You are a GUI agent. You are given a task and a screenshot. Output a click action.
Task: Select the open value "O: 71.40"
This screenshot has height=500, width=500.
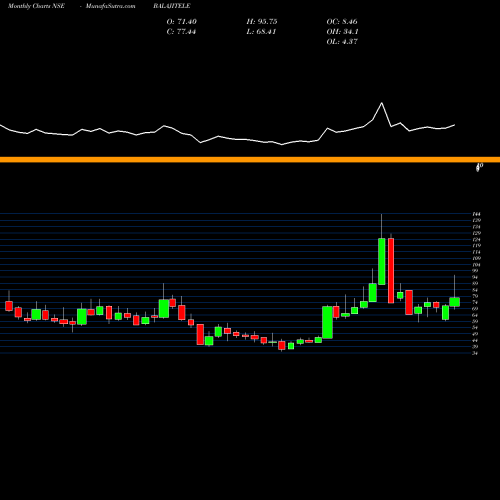(x=182, y=22)
